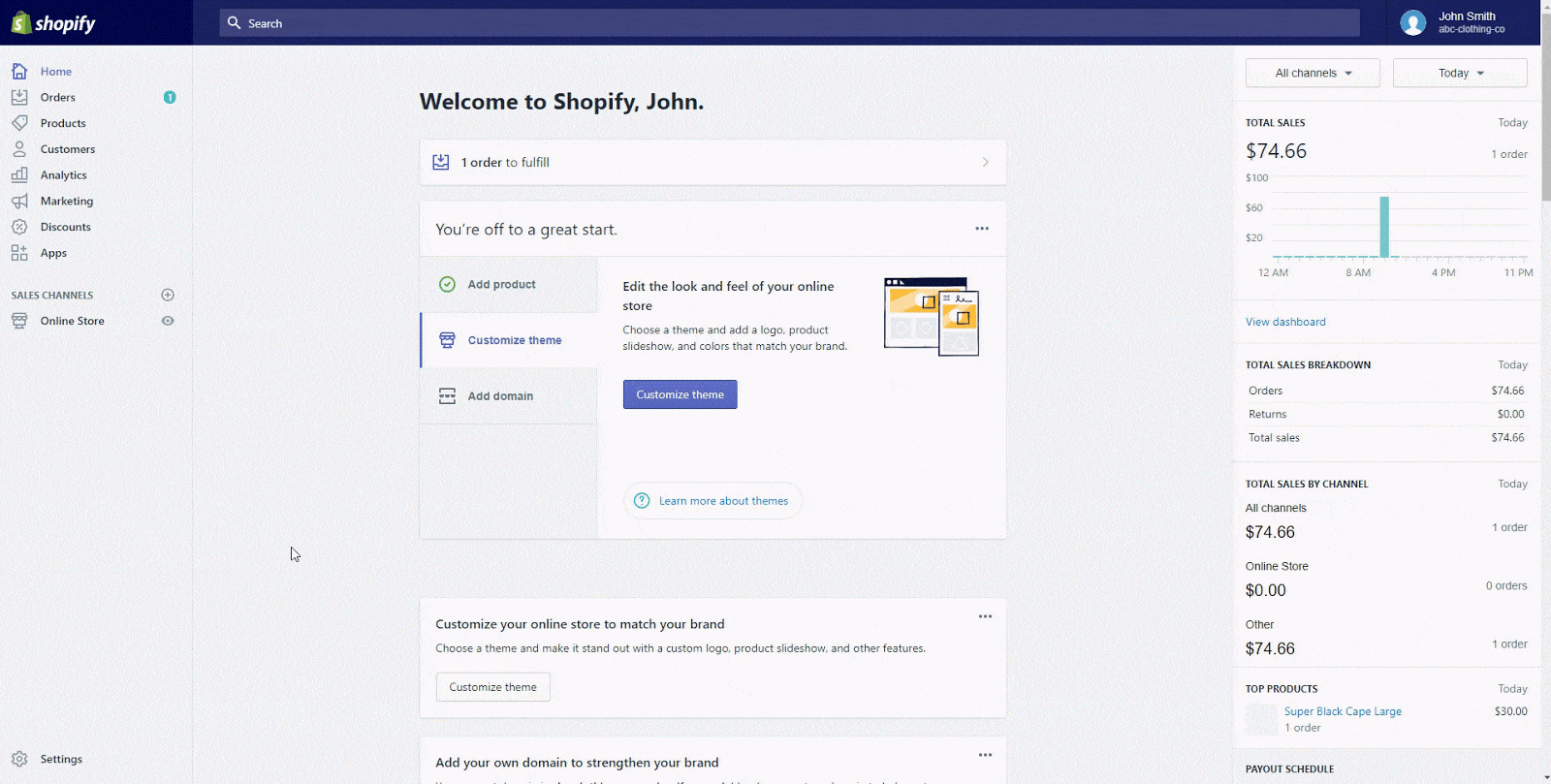Click the PAYOUT SCHEDULE heading
The width and height of the screenshot is (1551, 784).
[1289, 769]
